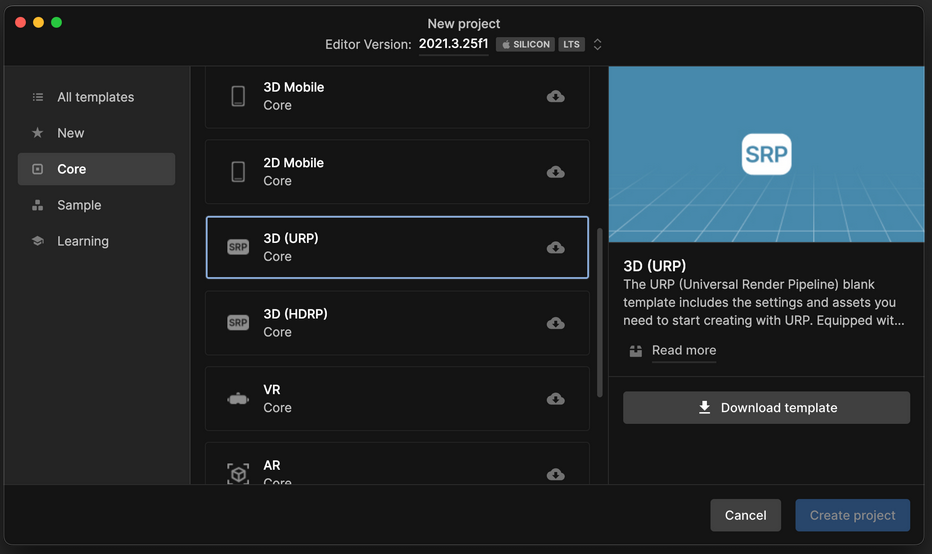Click the All templates list icon
The width and height of the screenshot is (932, 554).
tap(37, 97)
